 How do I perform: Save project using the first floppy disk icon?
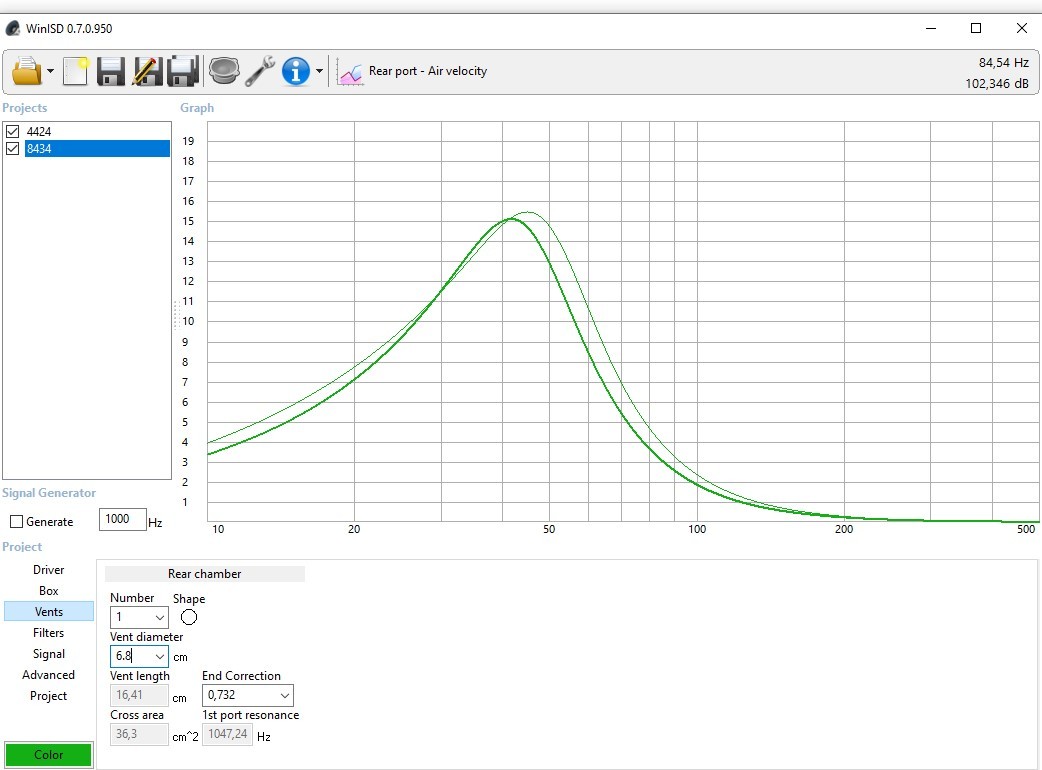pos(110,71)
